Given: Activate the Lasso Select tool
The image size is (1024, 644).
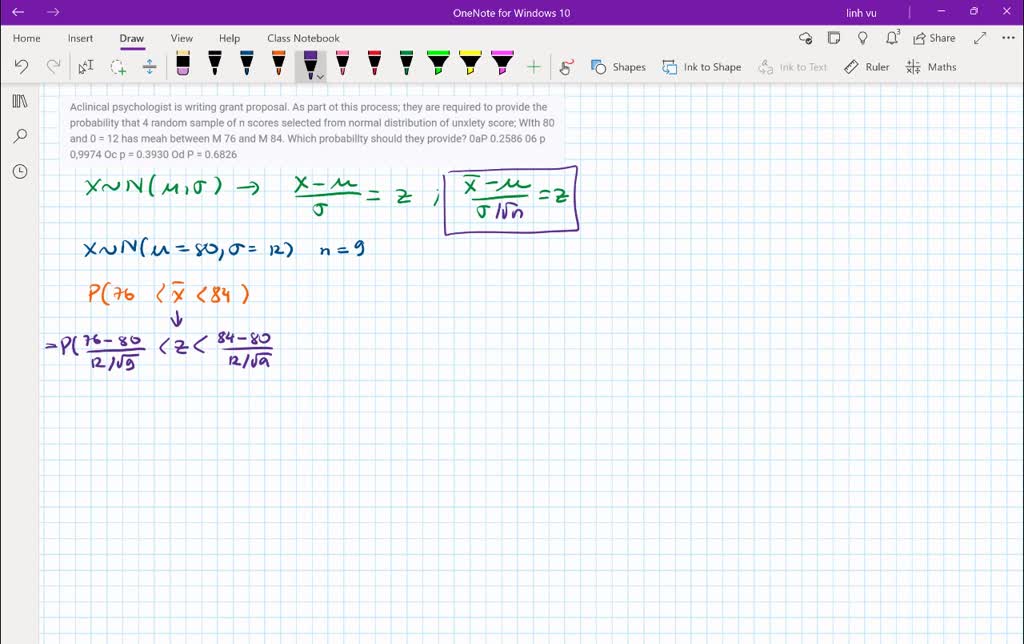Looking at the screenshot, I should tap(118, 67).
